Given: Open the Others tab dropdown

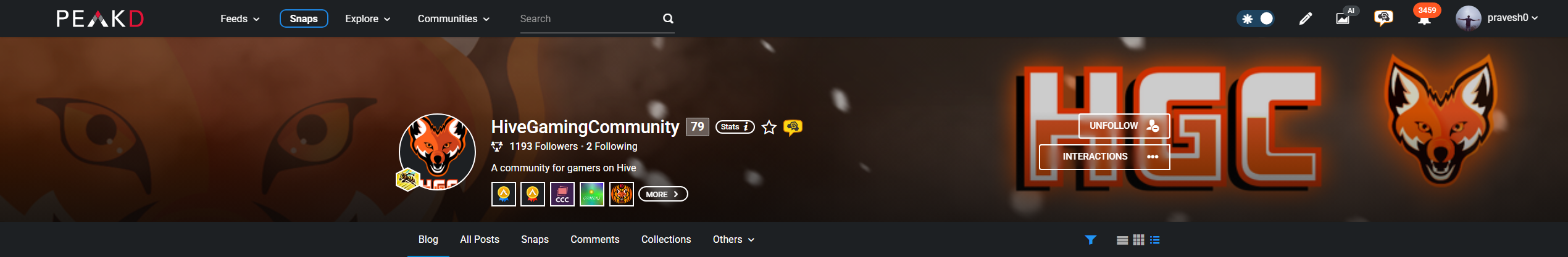Looking at the screenshot, I should (733, 239).
